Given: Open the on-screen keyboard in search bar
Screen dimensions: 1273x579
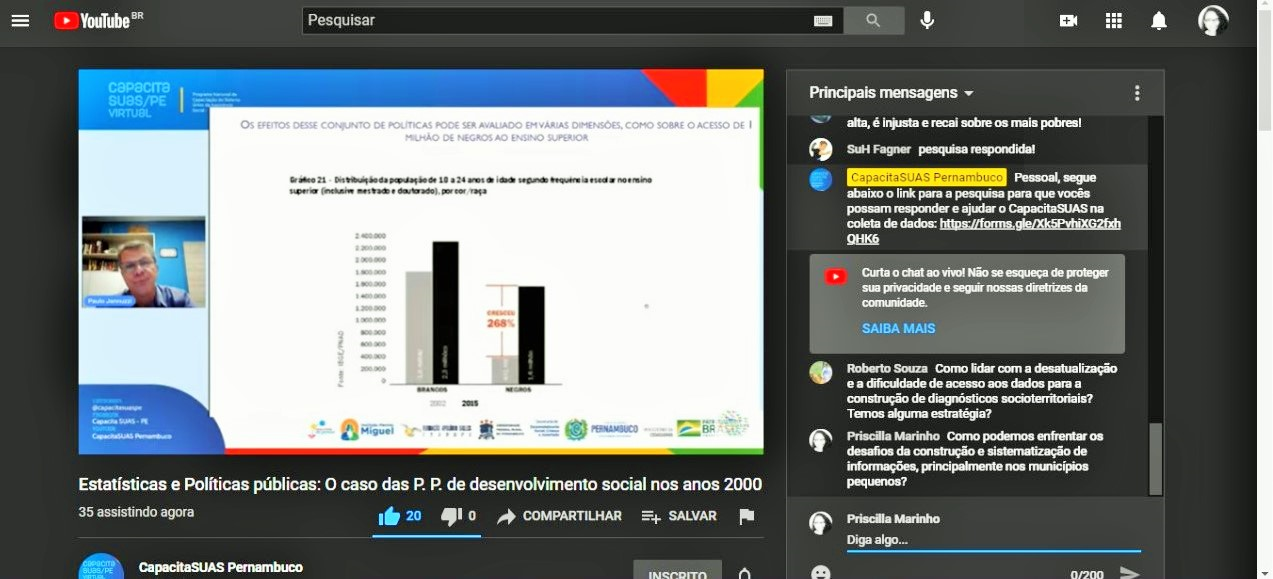Looking at the screenshot, I should coord(823,21).
